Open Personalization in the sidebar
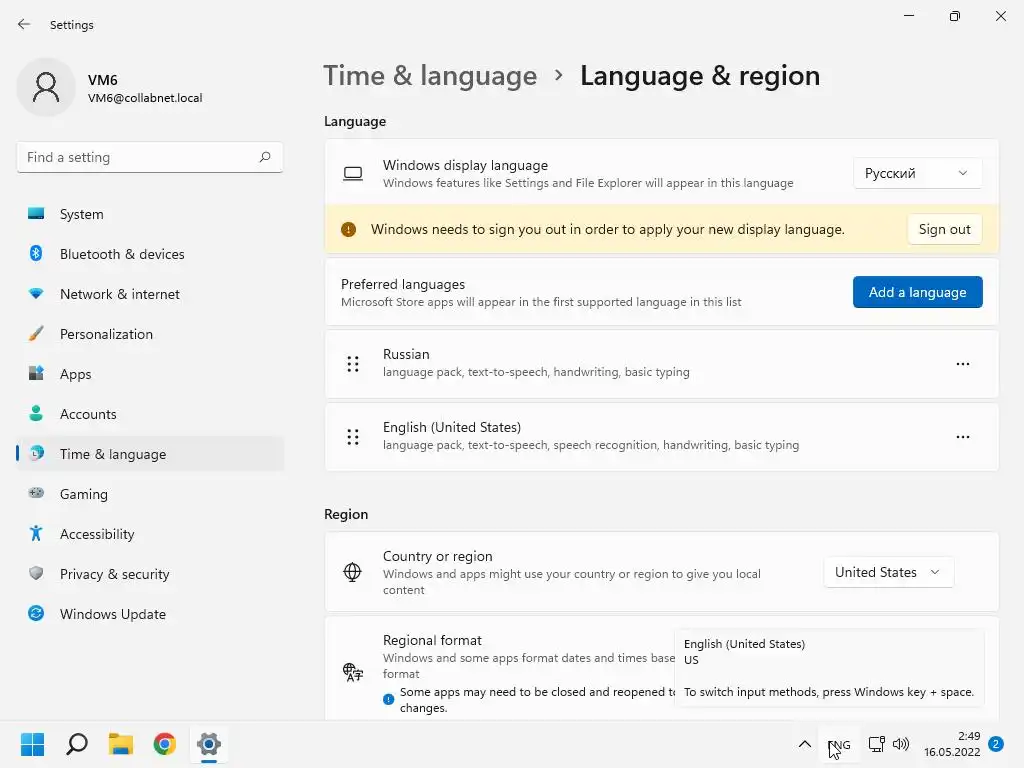The image size is (1024, 768). point(150,334)
